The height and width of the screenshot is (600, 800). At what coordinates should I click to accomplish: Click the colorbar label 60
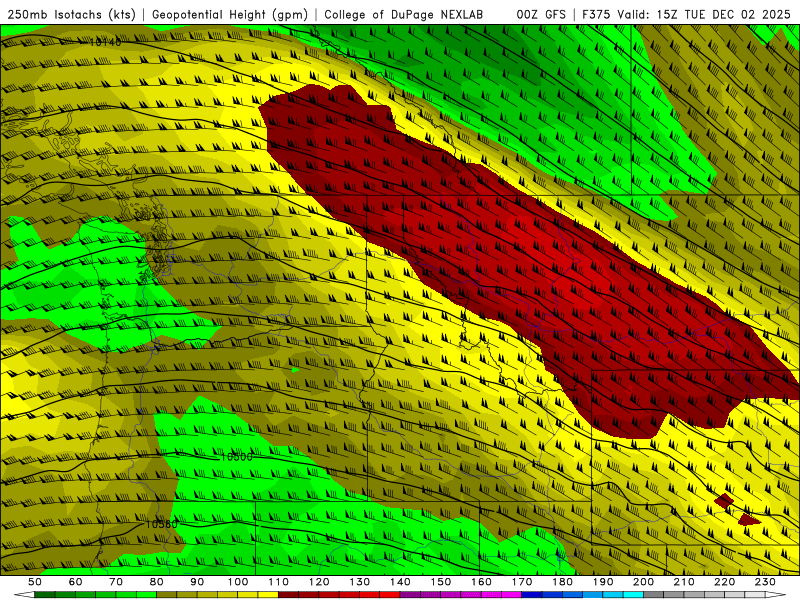76,582
